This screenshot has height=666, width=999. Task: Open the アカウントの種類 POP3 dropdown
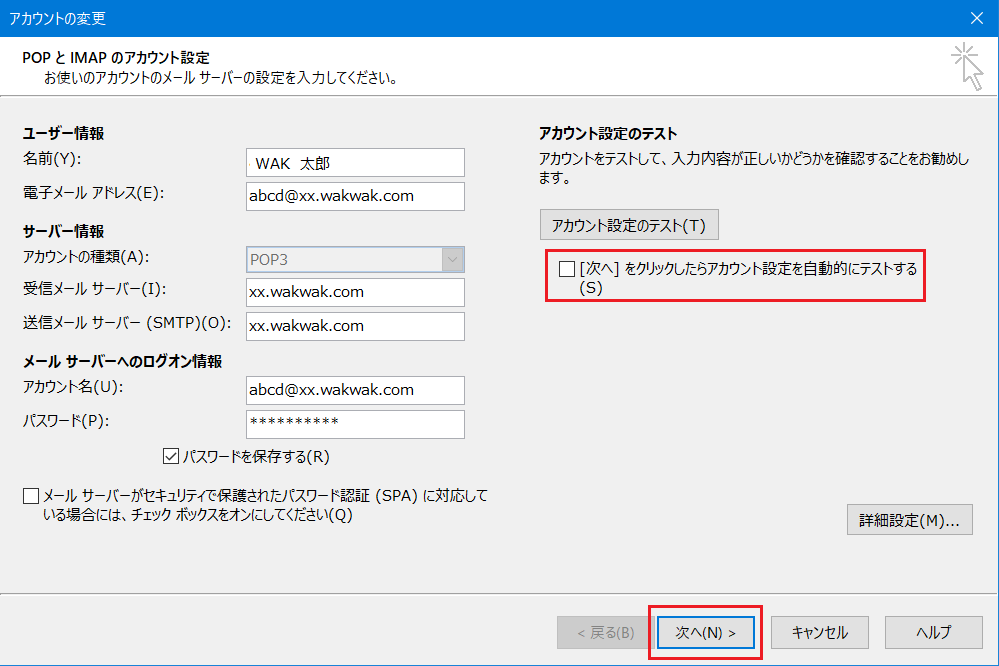355,259
